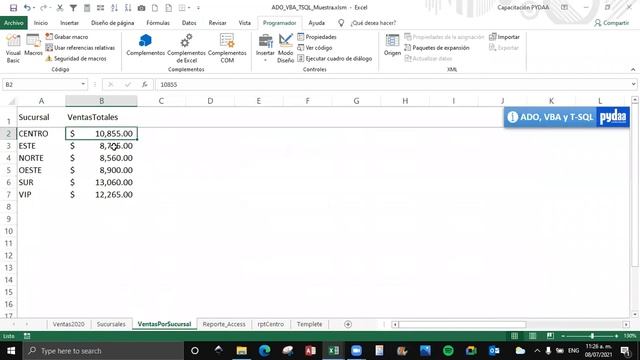
Task: Select cell with SUR
Action: (41, 182)
